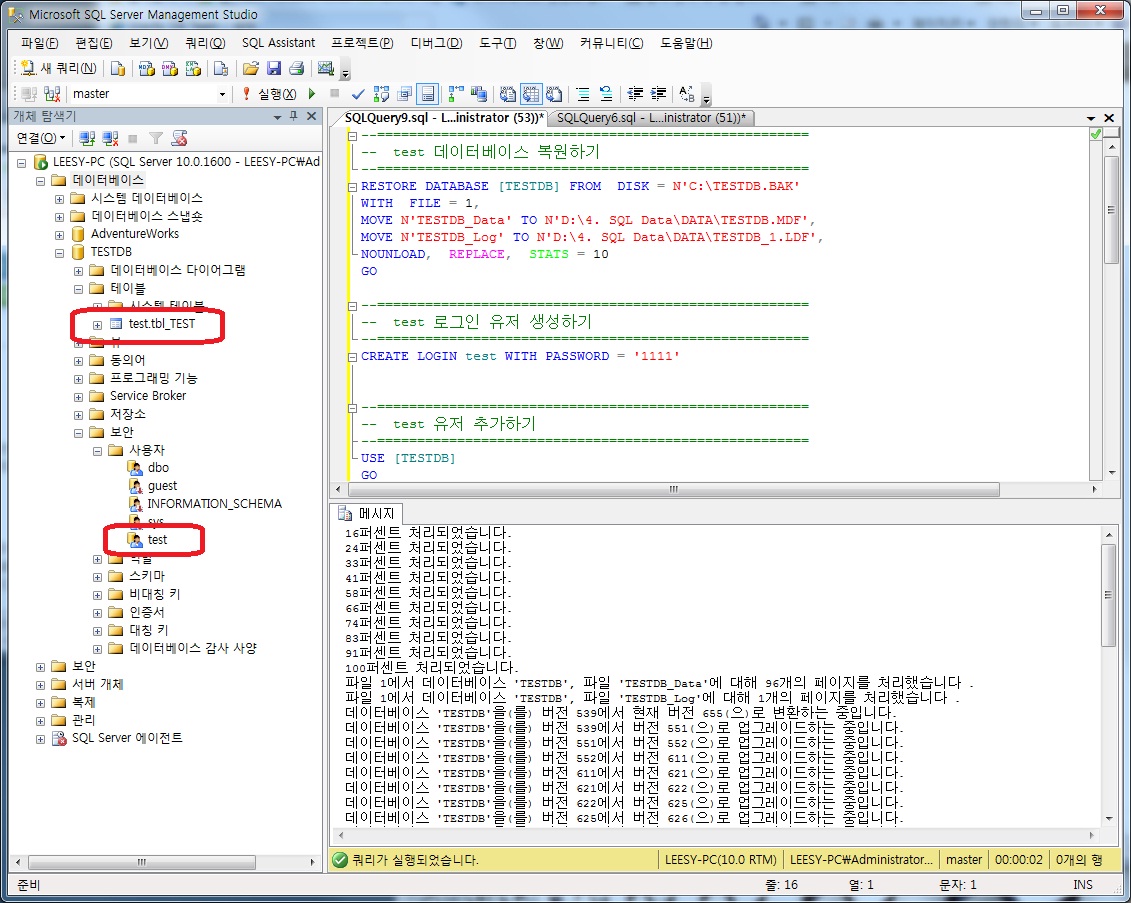Click the SQL Server Compact query icon
Image resolution: width=1131 pixels, height=903 pixels.
(x=221, y=69)
